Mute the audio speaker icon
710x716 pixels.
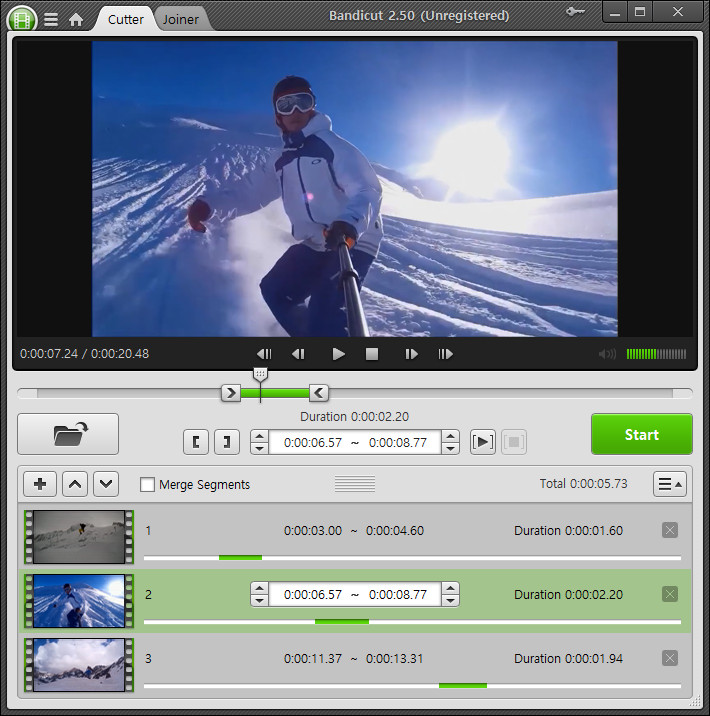[607, 354]
